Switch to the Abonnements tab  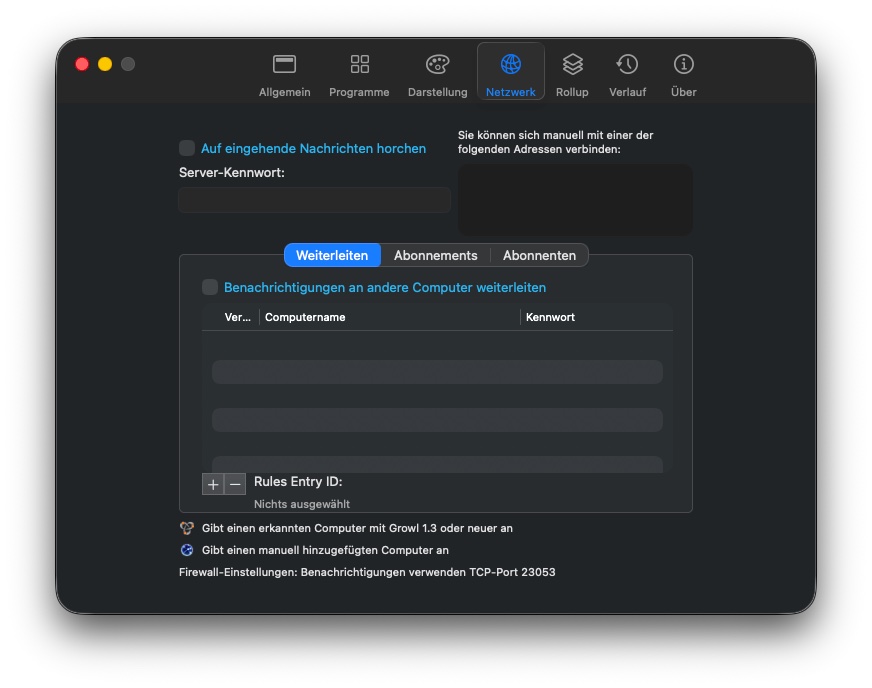pyautogui.click(x=435, y=255)
